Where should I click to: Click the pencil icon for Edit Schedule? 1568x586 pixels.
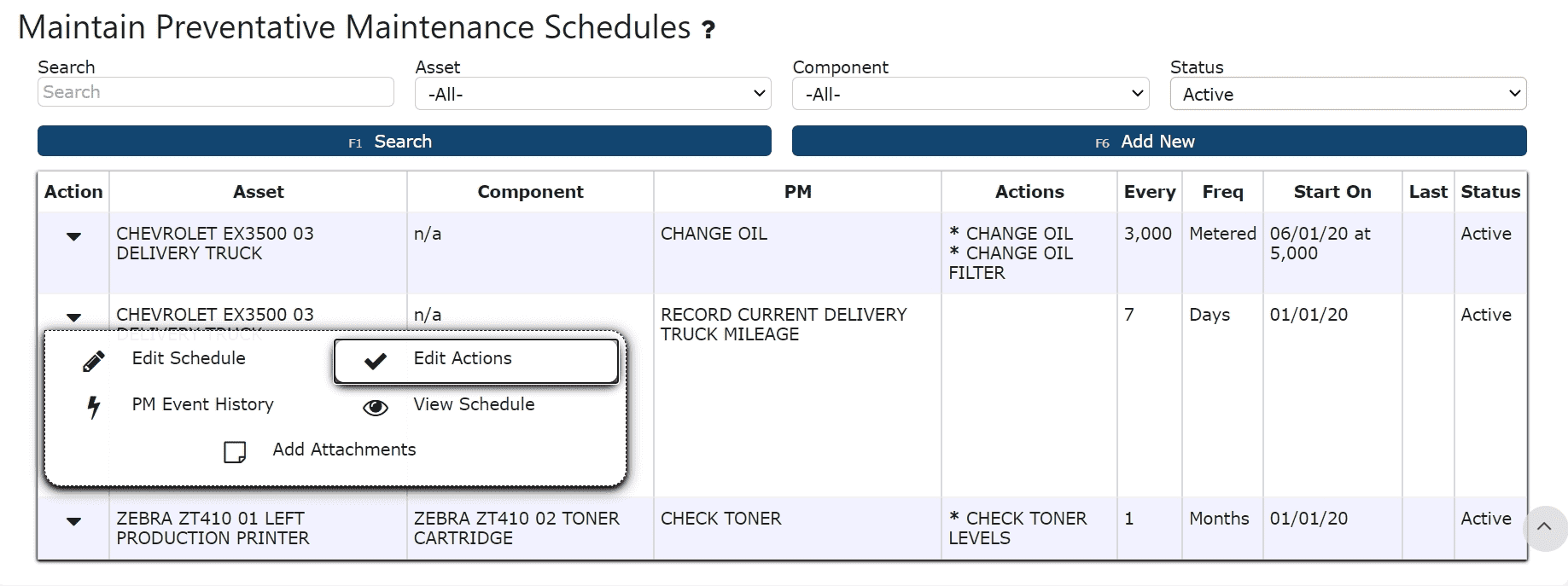click(94, 361)
